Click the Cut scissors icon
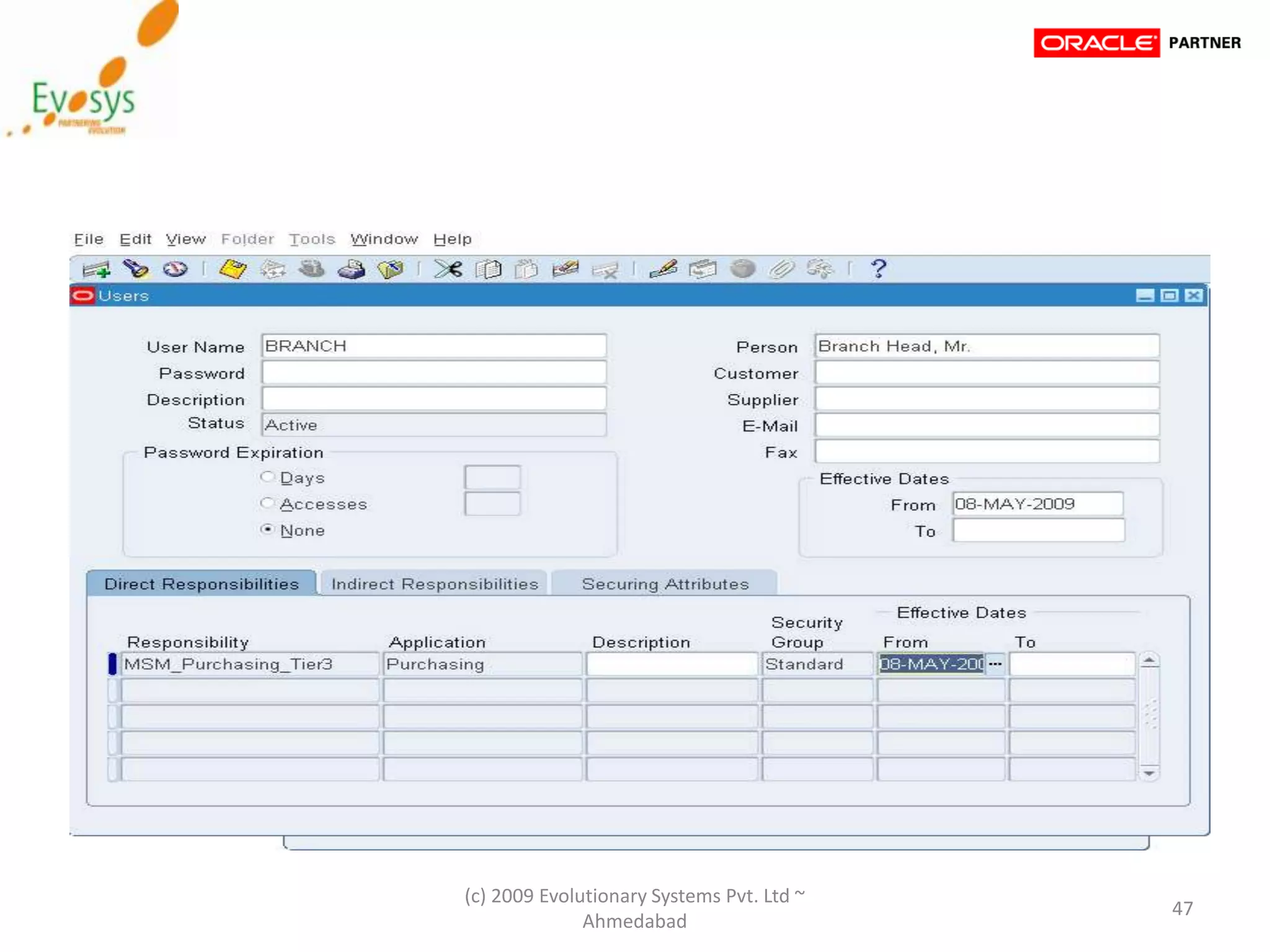 (x=448, y=269)
